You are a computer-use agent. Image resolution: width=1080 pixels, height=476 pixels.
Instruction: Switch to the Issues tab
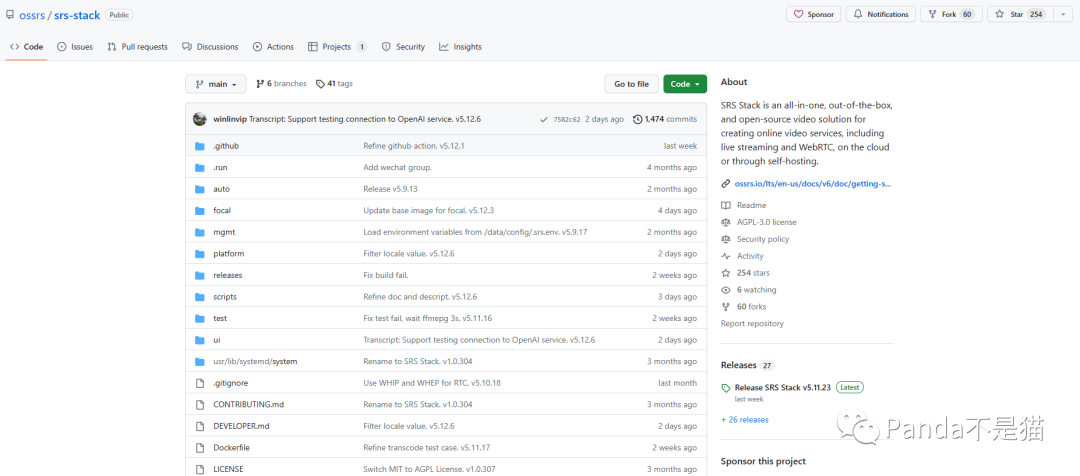point(75,47)
